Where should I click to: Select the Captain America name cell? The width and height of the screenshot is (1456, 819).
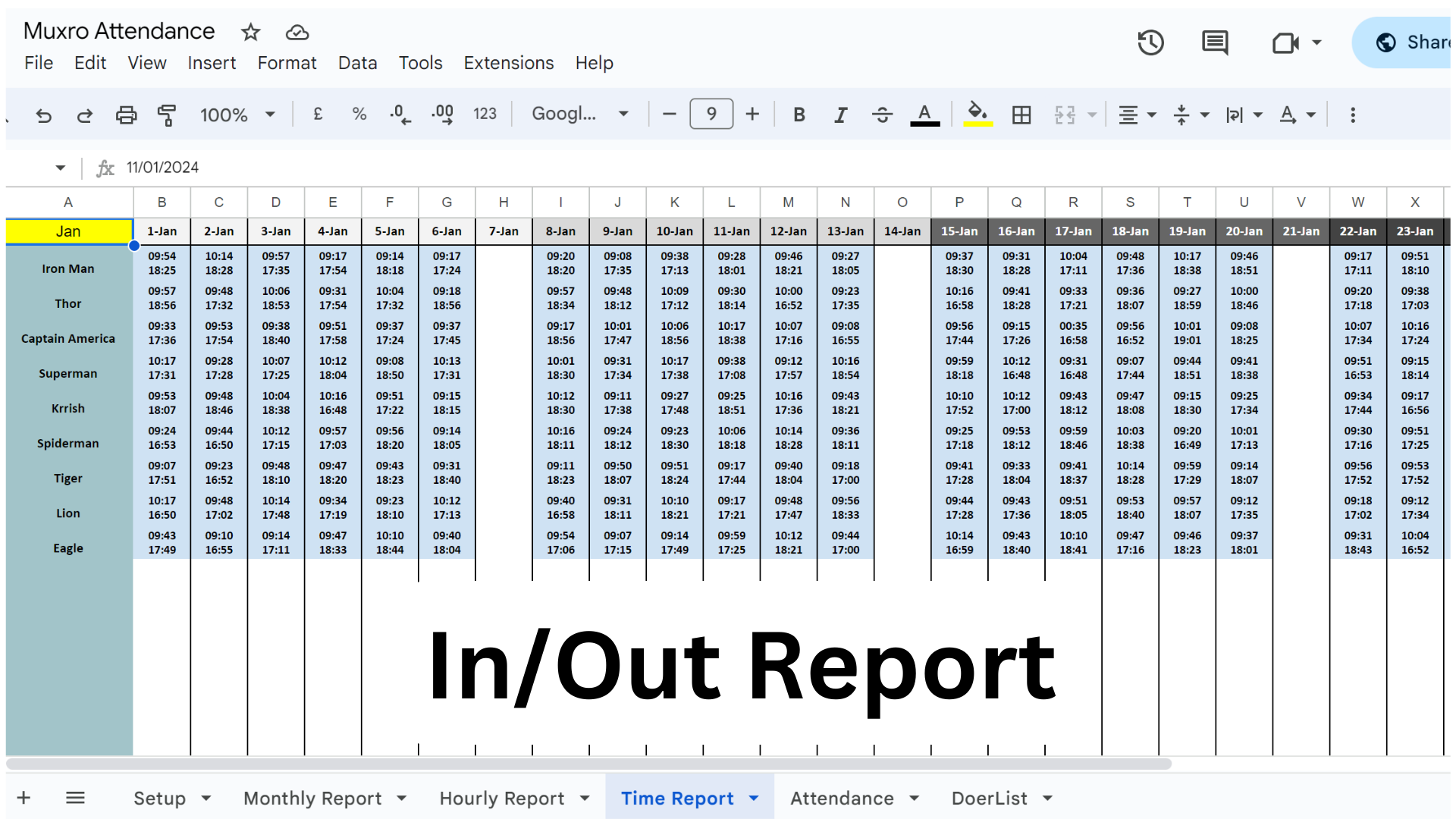(68, 338)
